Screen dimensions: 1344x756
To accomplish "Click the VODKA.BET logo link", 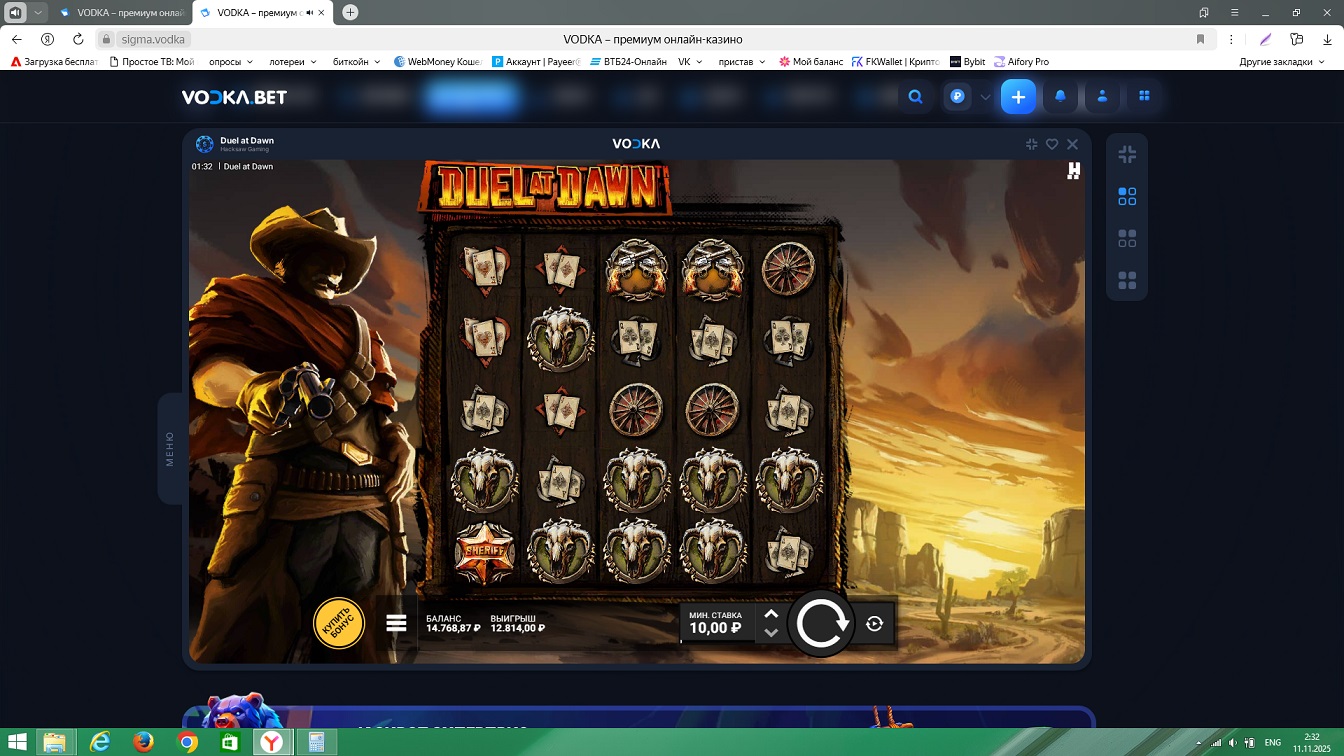I will tap(234, 97).
